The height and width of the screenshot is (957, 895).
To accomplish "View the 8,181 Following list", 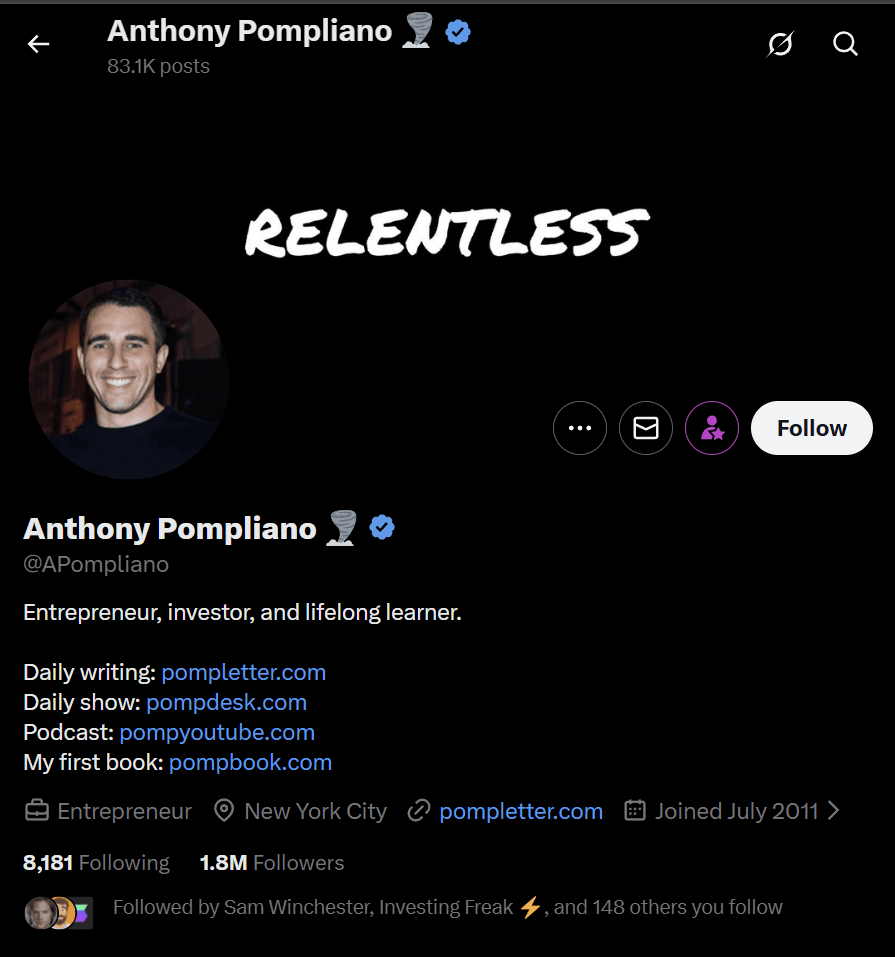I will pos(96,862).
